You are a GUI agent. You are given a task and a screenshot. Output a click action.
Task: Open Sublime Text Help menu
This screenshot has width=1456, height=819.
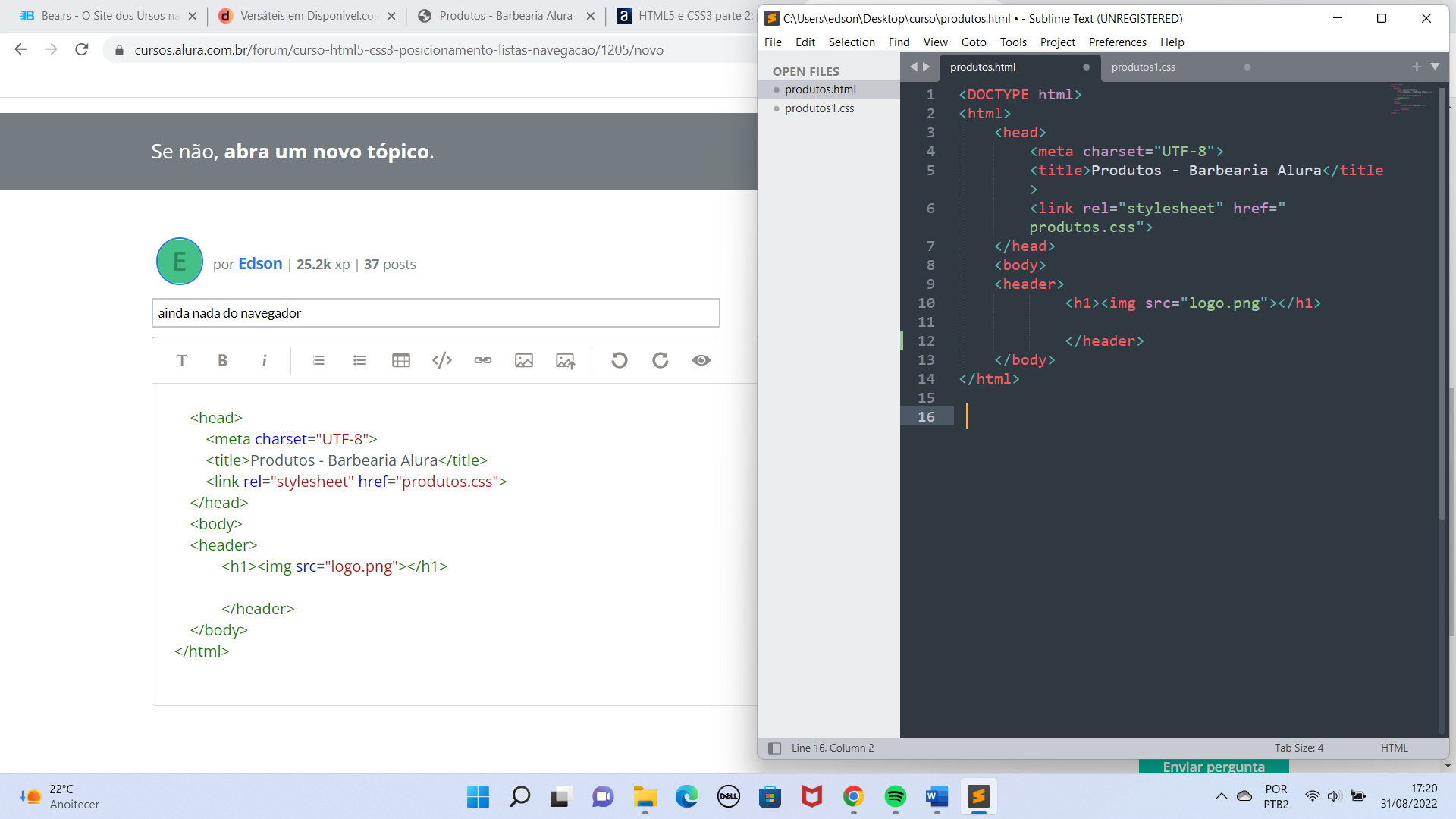click(1172, 42)
